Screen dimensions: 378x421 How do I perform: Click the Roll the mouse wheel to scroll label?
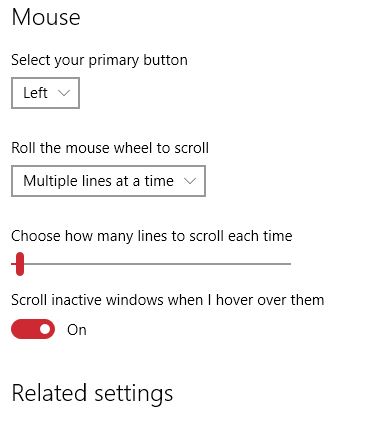110,148
